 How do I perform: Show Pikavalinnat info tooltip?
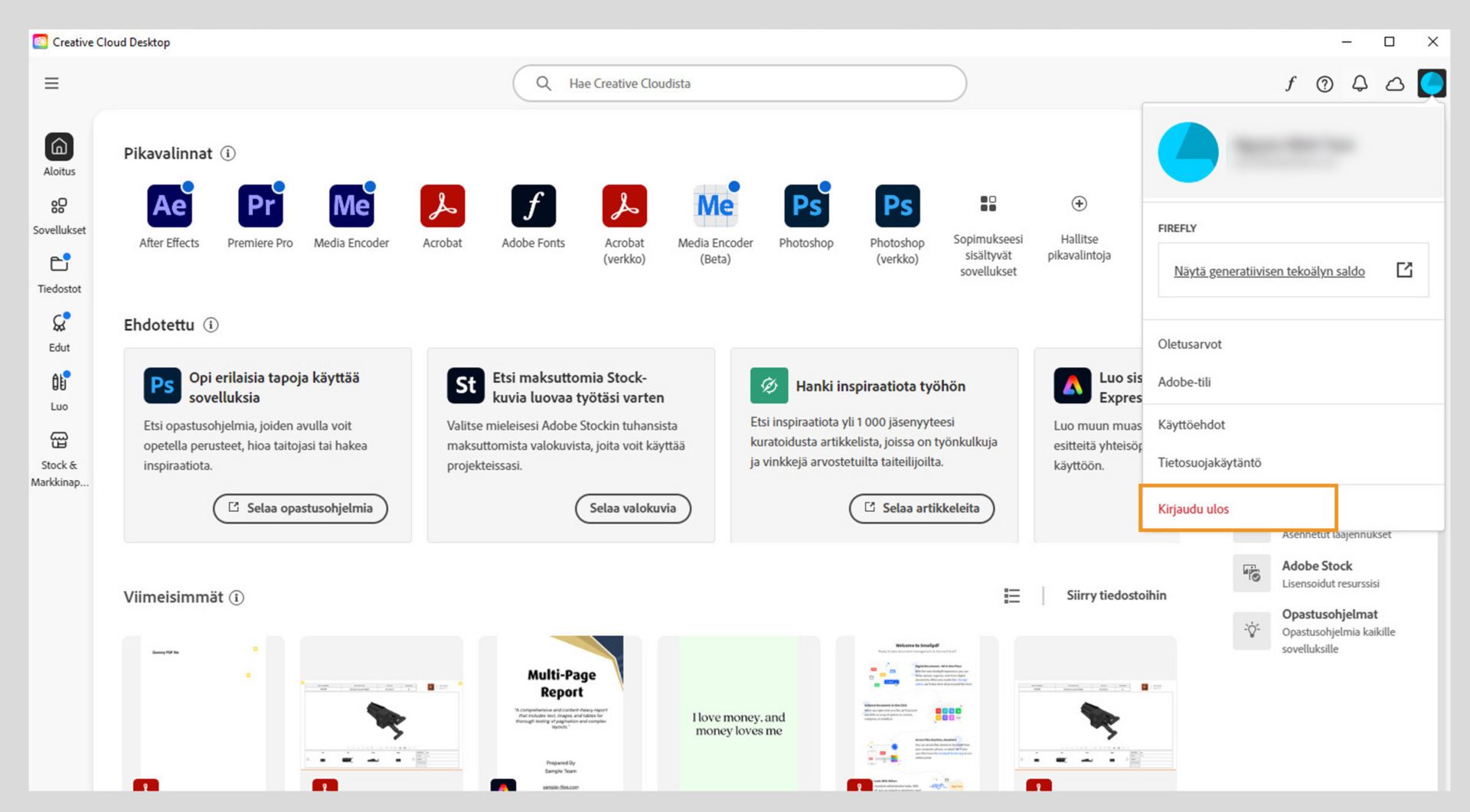(x=228, y=153)
